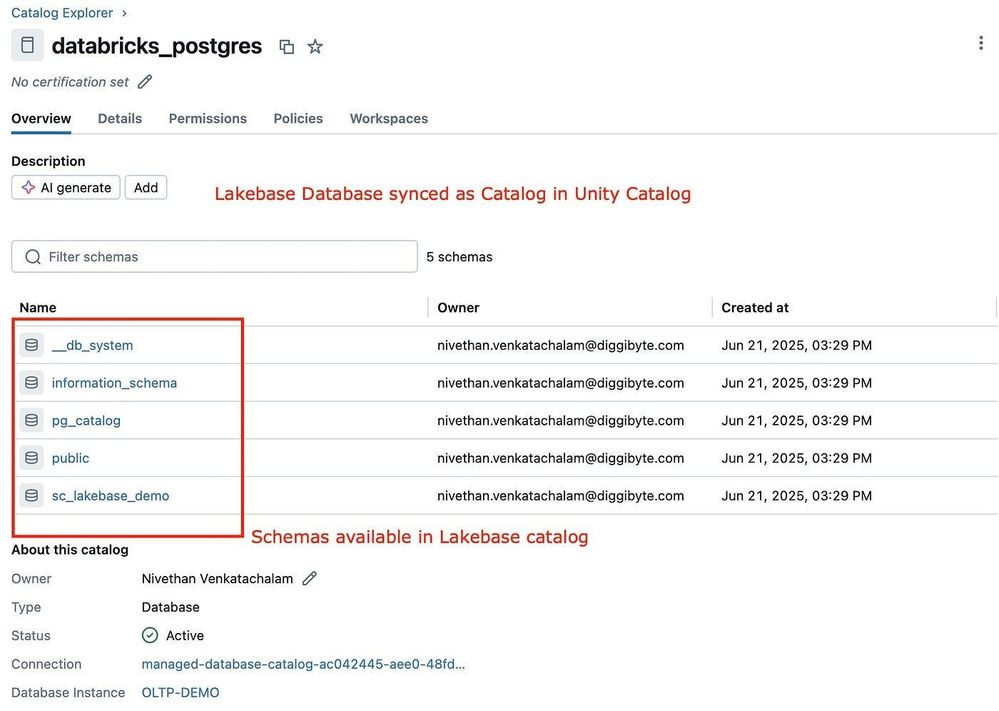Click the catalog icon beside the title

tap(27, 46)
